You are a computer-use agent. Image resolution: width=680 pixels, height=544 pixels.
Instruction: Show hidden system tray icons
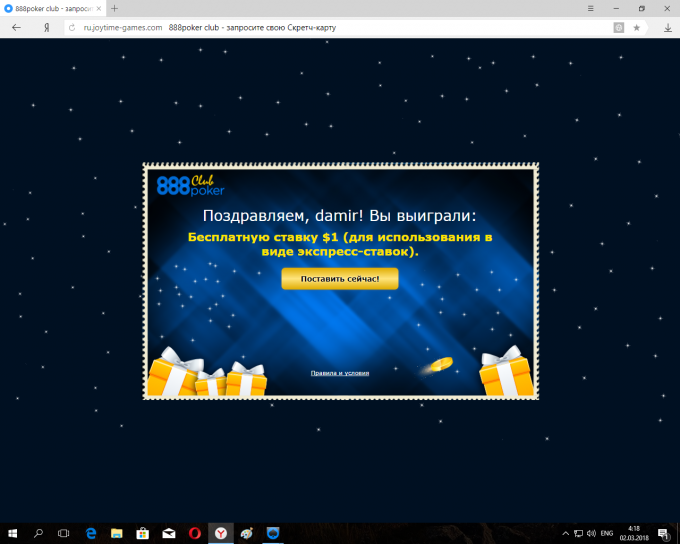click(x=566, y=534)
